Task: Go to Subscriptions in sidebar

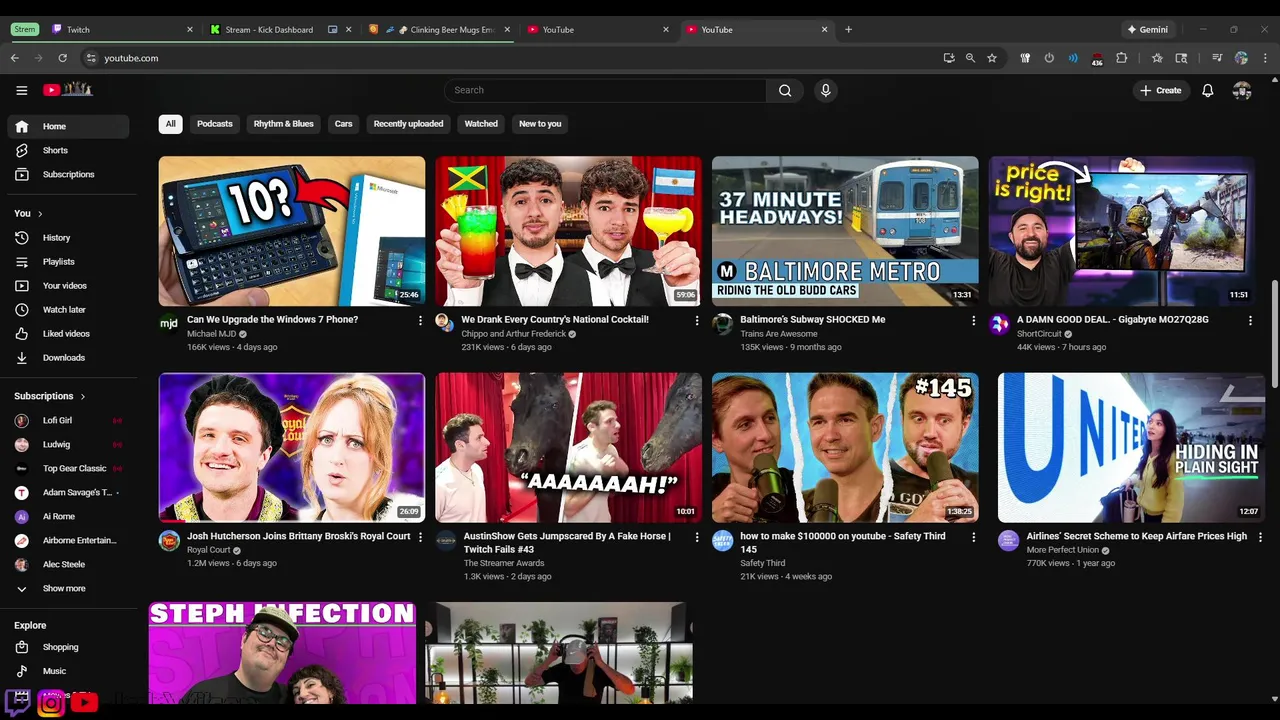Action: 68,174
